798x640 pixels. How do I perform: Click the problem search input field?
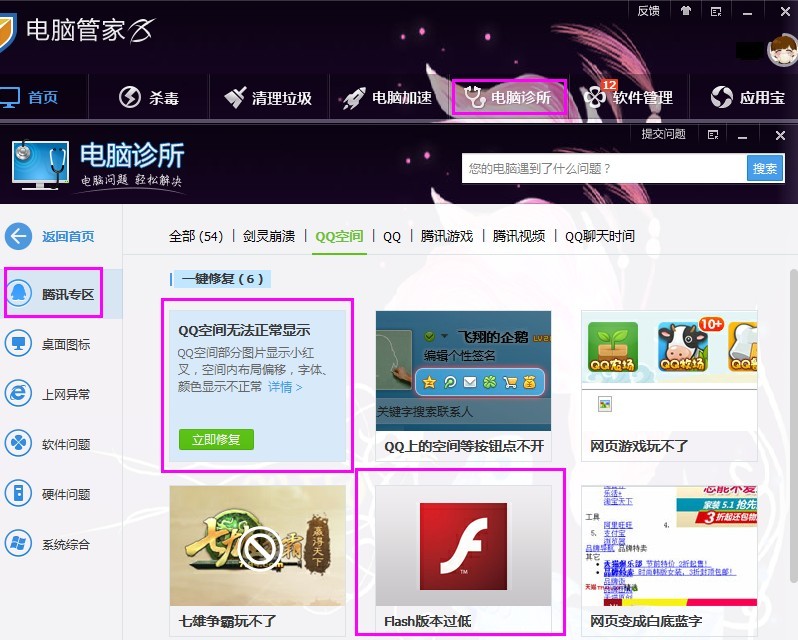click(604, 168)
